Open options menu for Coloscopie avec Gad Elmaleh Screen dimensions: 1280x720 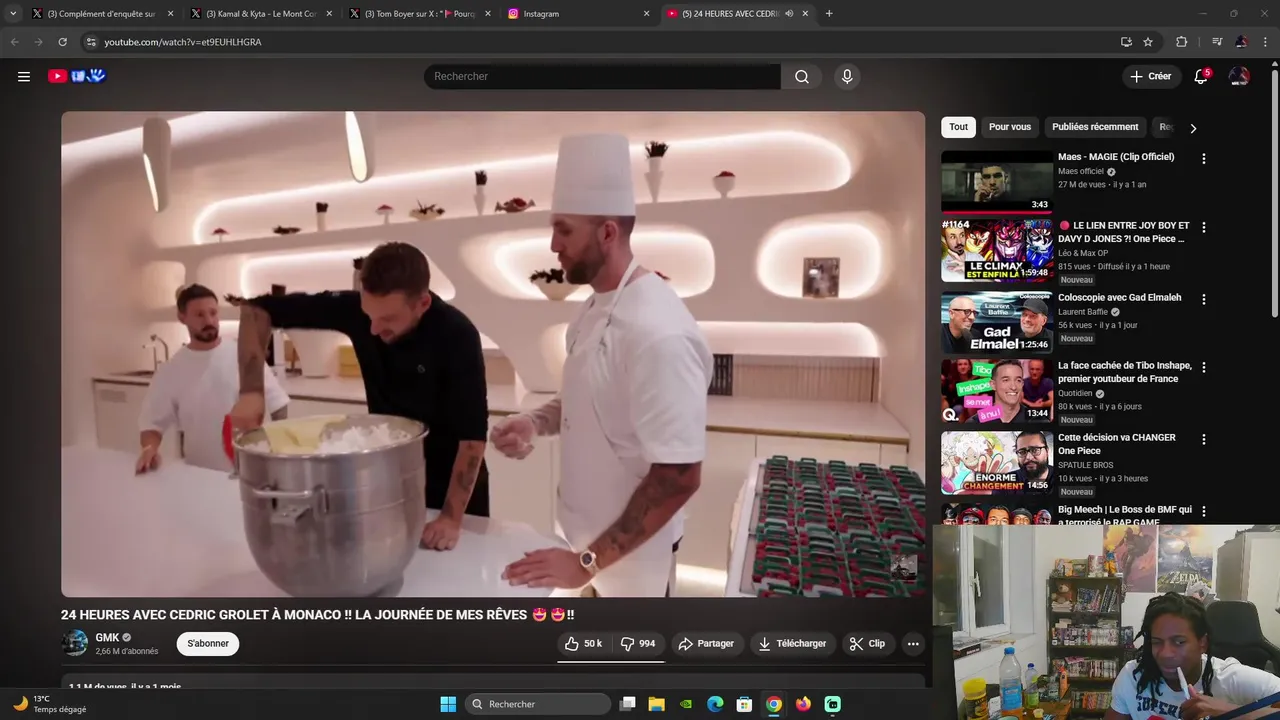pos(1204,300)
